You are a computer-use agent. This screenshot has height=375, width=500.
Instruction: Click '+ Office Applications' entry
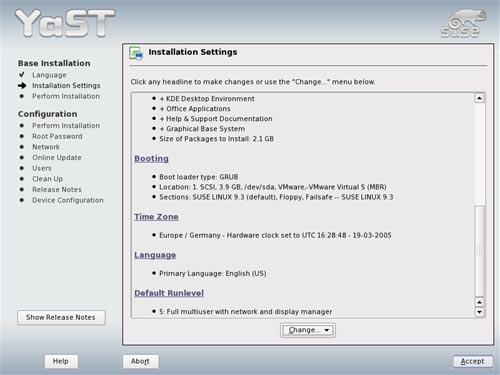point(195,109)
